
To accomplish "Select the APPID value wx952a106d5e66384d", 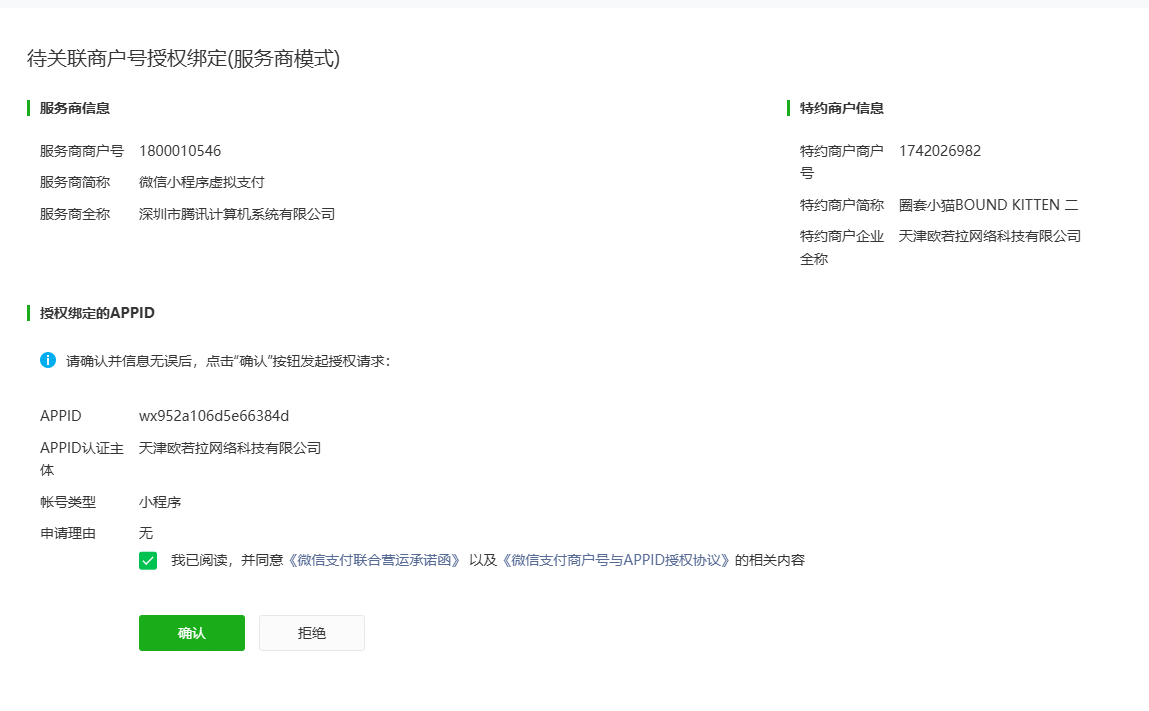I will [214, 416].
